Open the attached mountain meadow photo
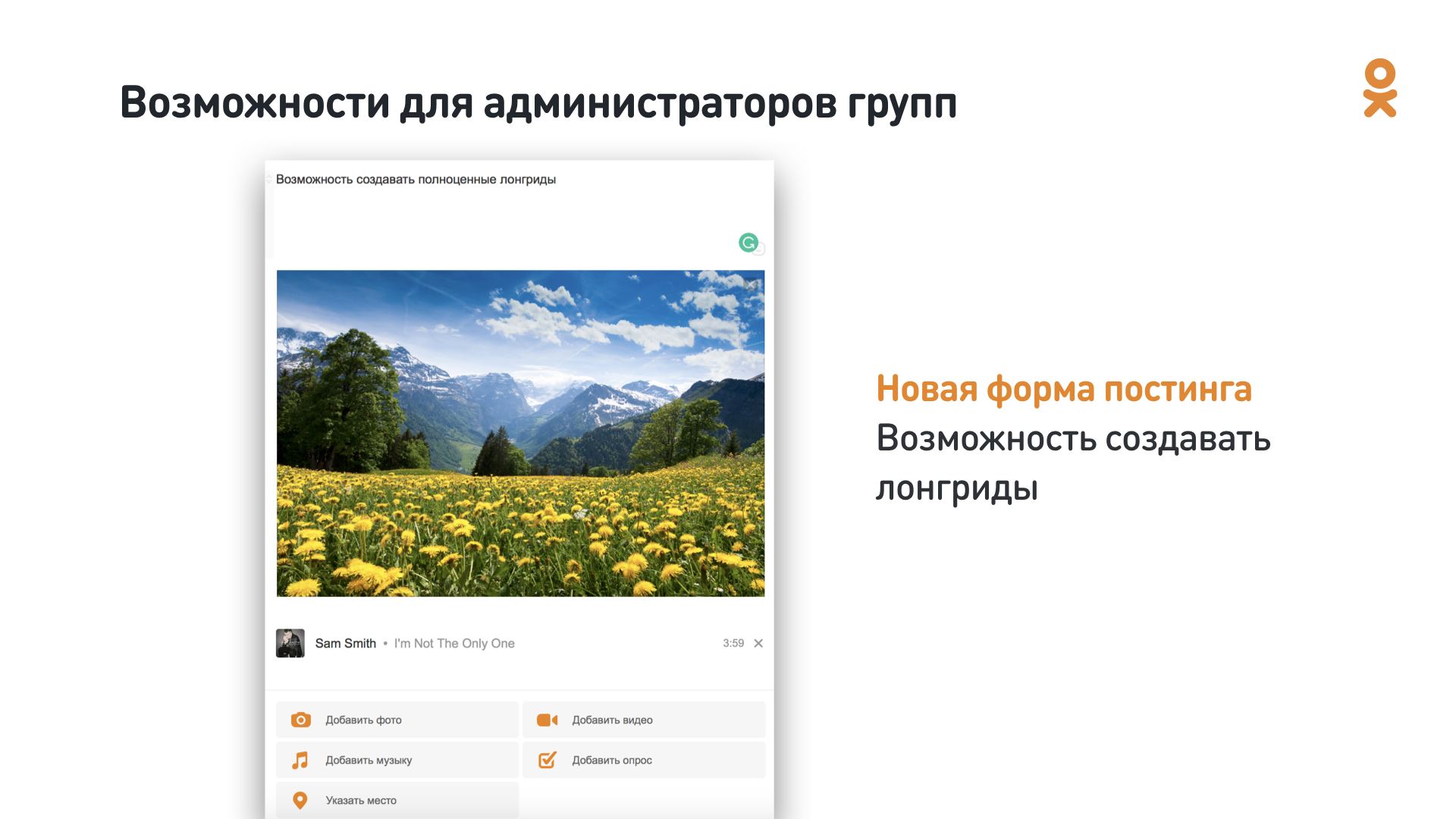The image size is (1456, 819). (520, 433)
